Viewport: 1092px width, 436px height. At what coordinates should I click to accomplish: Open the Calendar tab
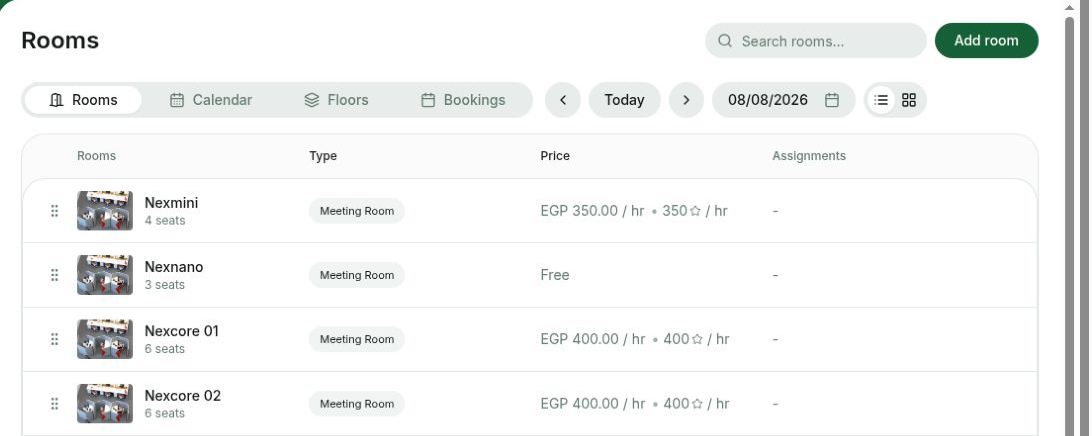(x=211, y=100)
